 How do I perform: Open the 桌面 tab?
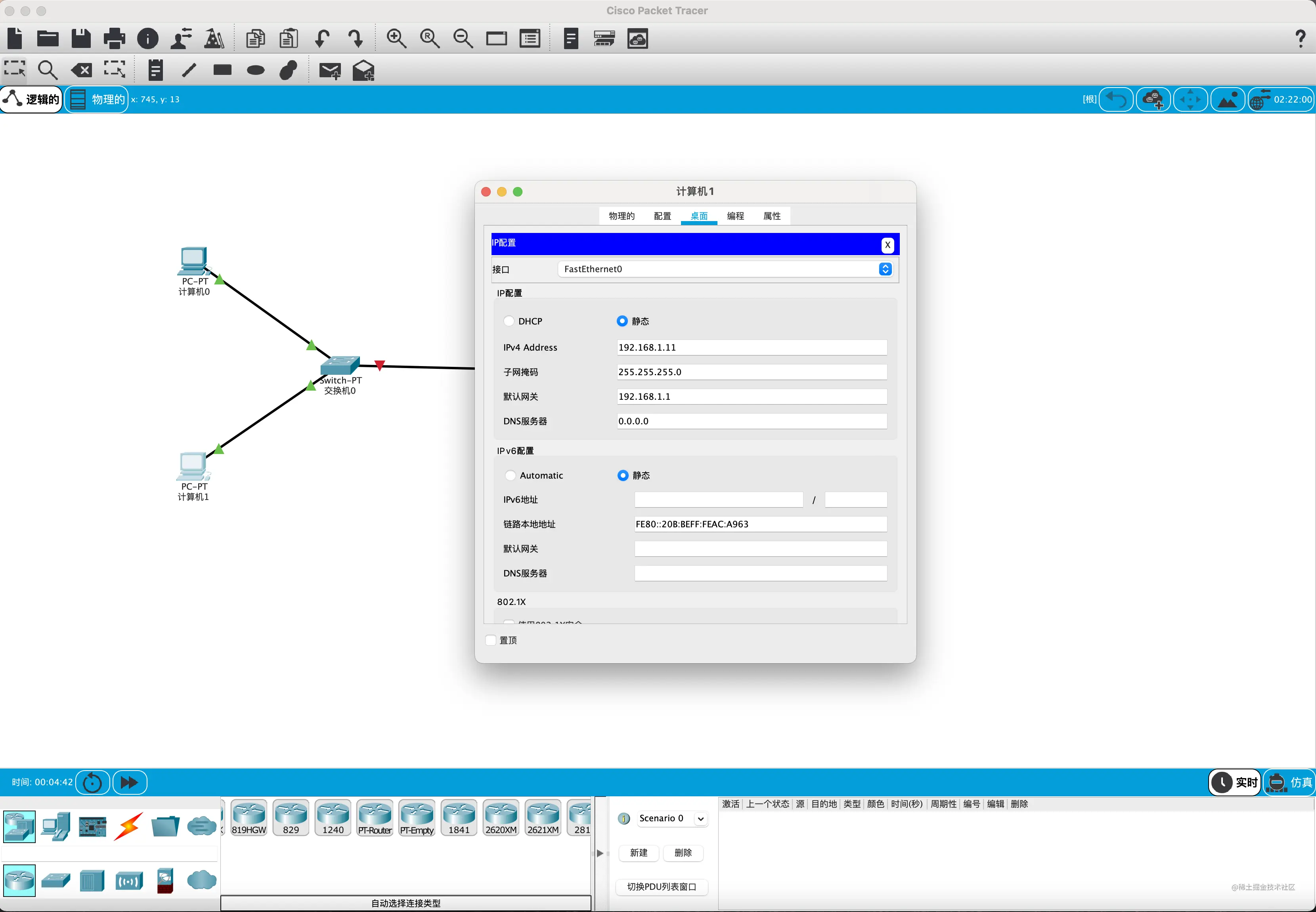tap(698, 216)
